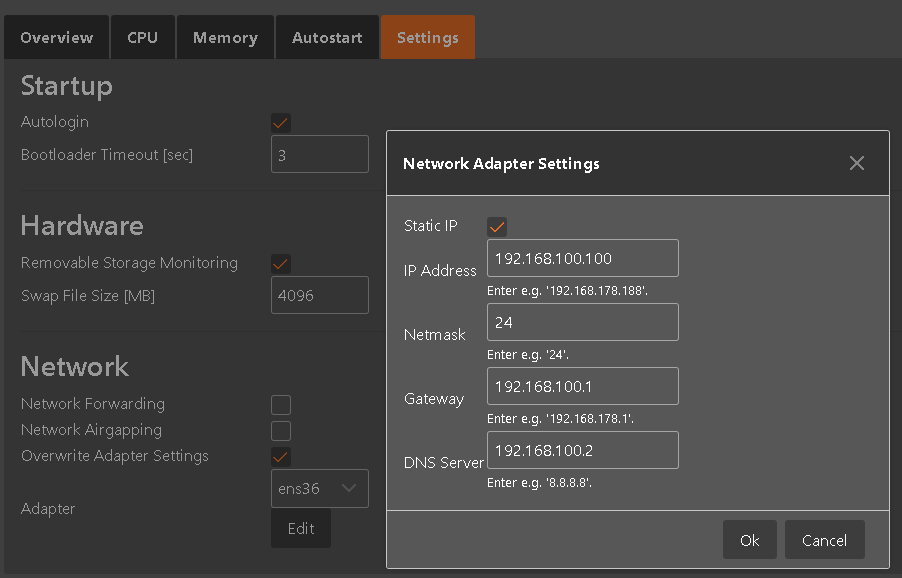Uncheck Removable Storage Monitoring
Image resolution: width=902 pixels, height=578 pixels.
280,263
